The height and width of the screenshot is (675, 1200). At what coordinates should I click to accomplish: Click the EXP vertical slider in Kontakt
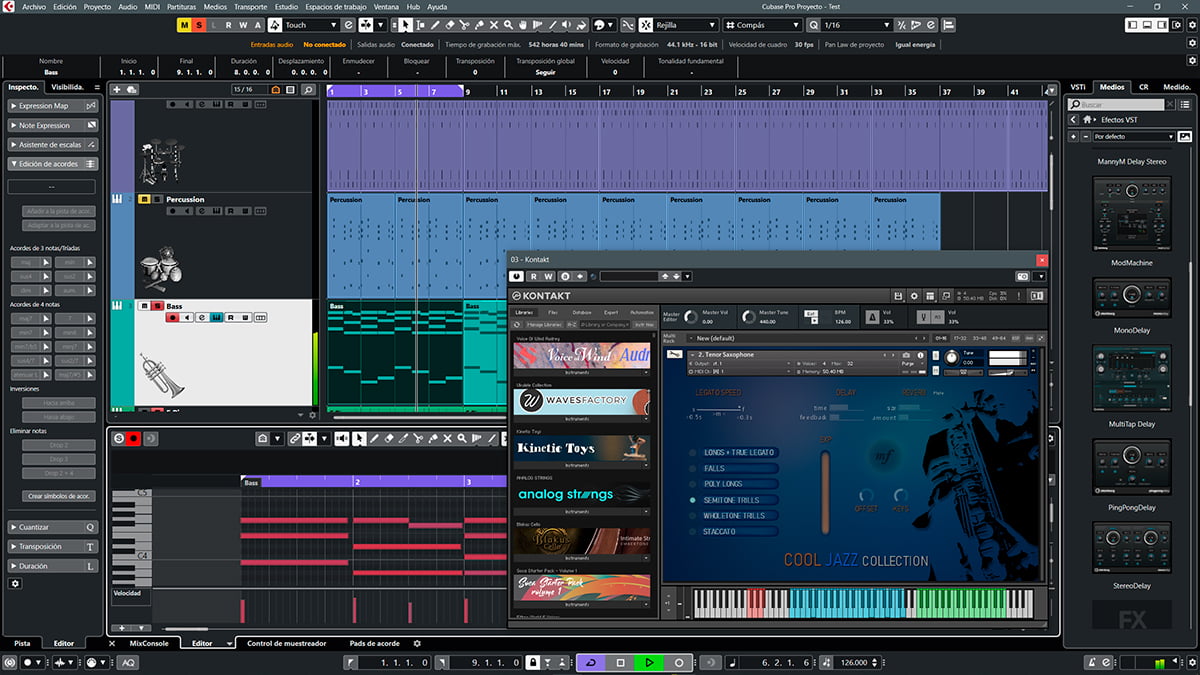tap(826, 491)
